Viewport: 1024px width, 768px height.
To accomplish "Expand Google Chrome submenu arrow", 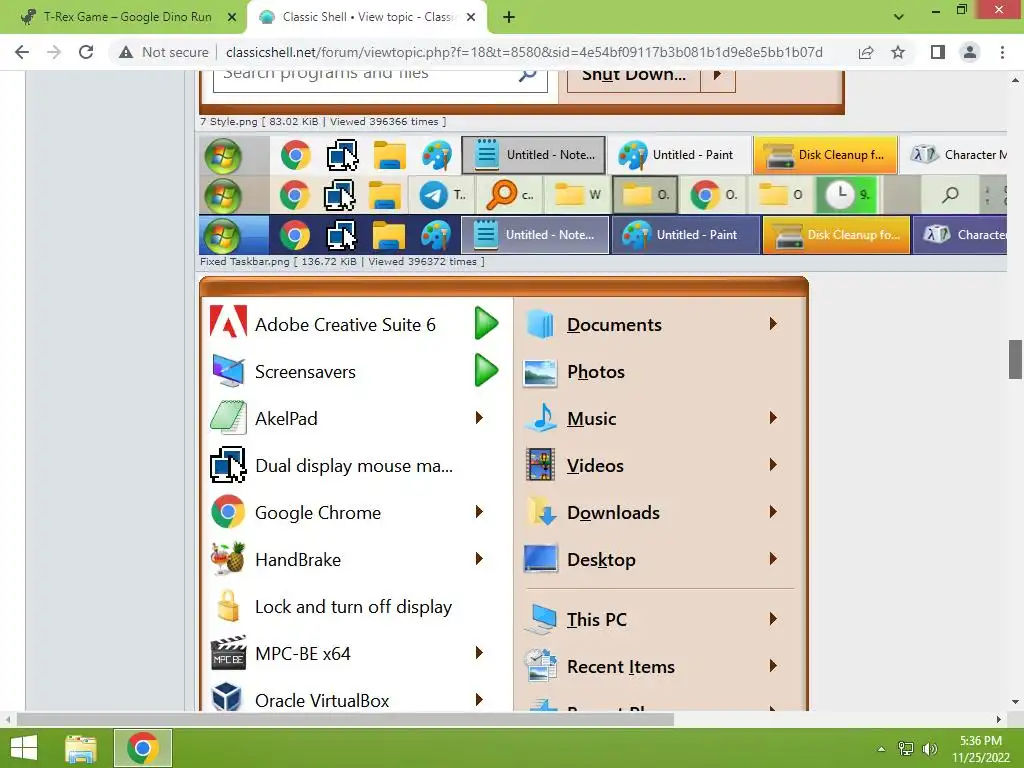I will click(479, 512).
